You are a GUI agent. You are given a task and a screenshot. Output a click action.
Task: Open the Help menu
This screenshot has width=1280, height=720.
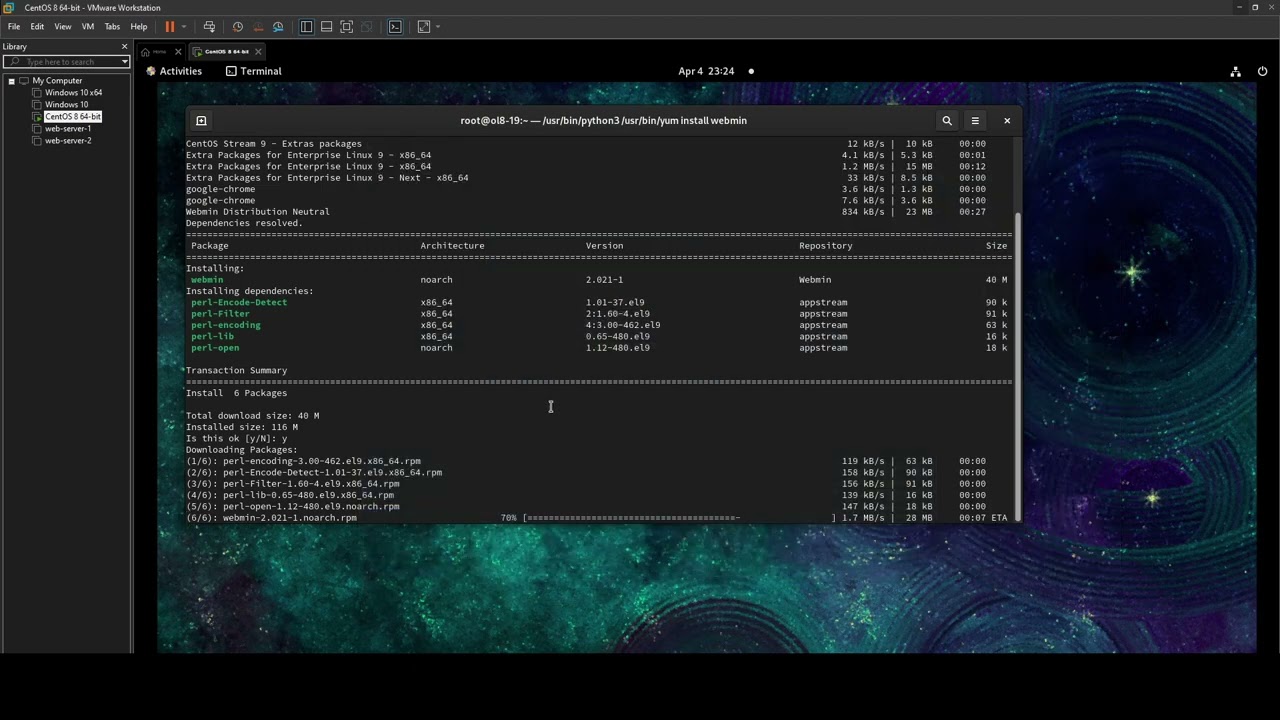[139, 27]
